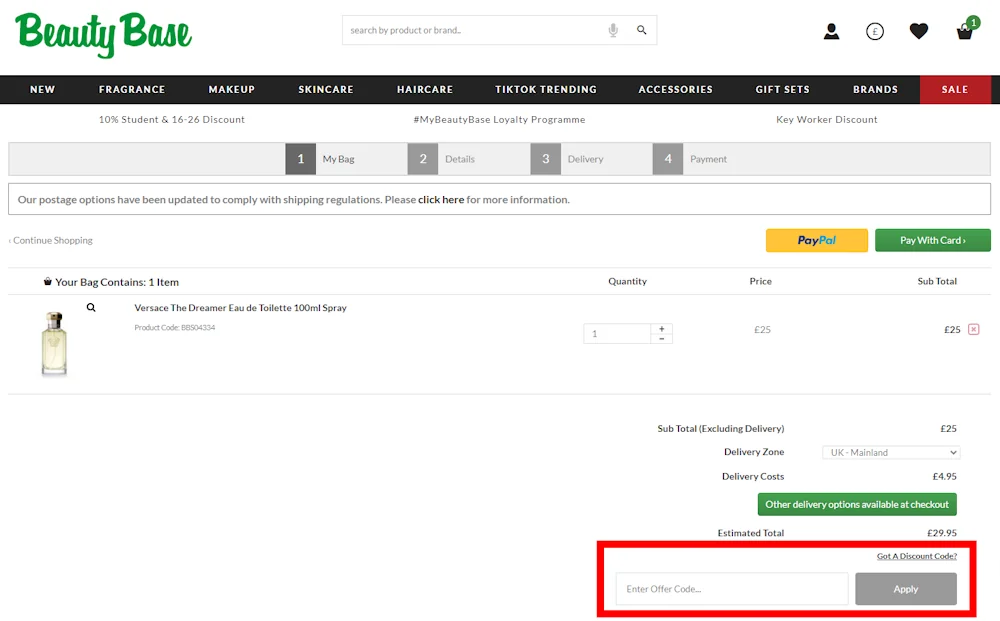Click Product Code BBS04334 text

point(175,328)
